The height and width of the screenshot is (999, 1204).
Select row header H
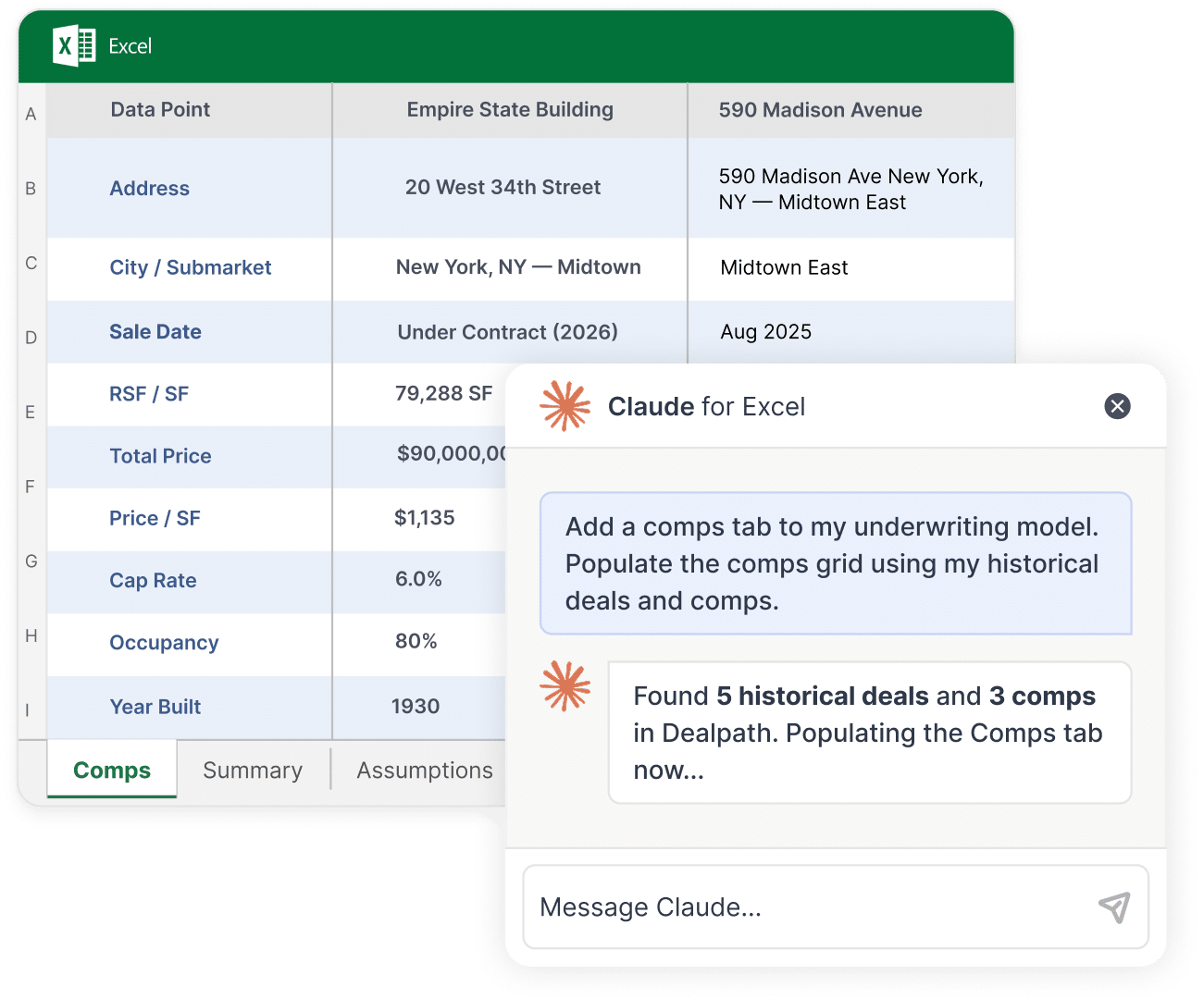pos(31,636)
